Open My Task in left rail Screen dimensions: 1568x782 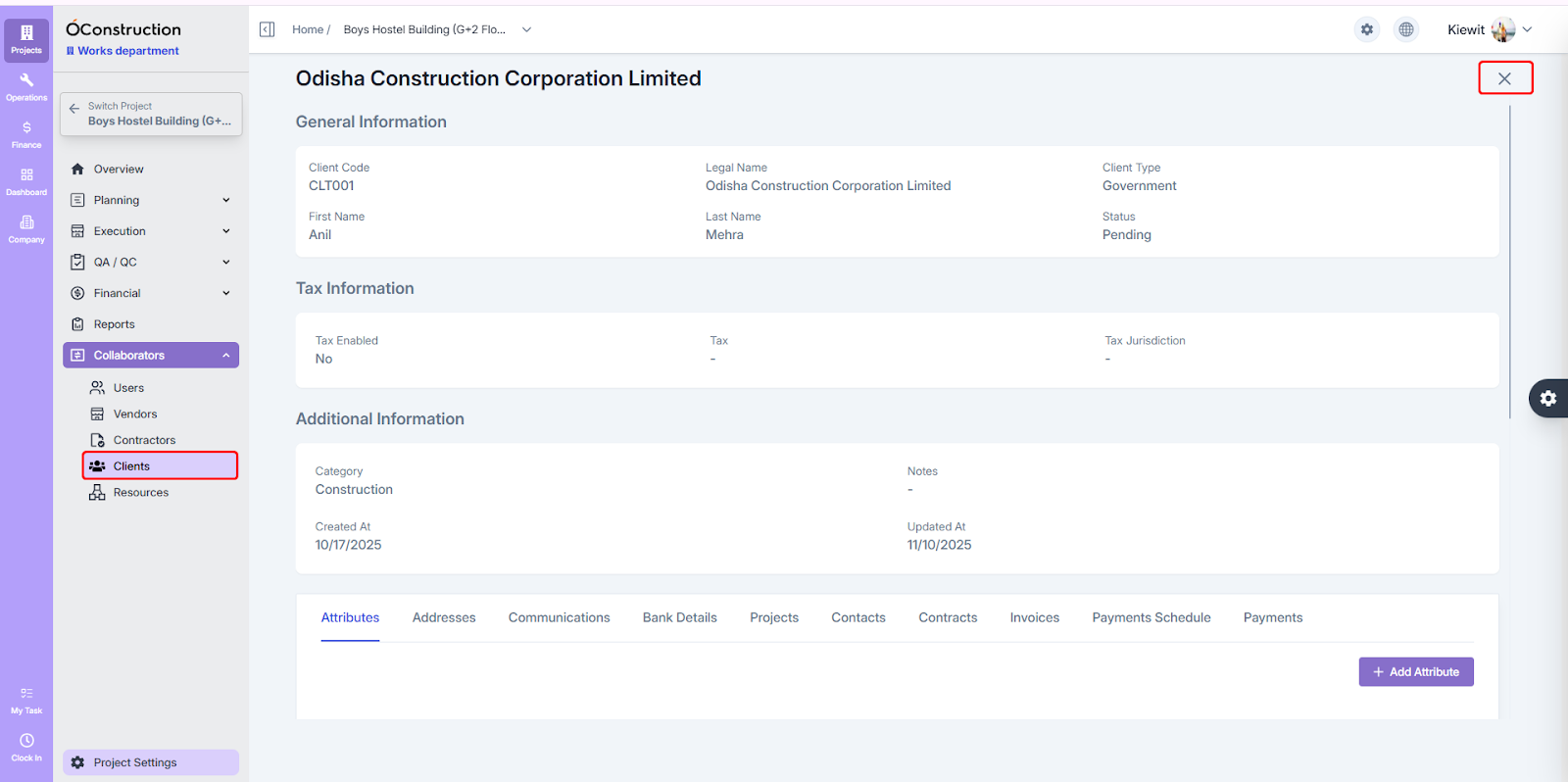26,701
